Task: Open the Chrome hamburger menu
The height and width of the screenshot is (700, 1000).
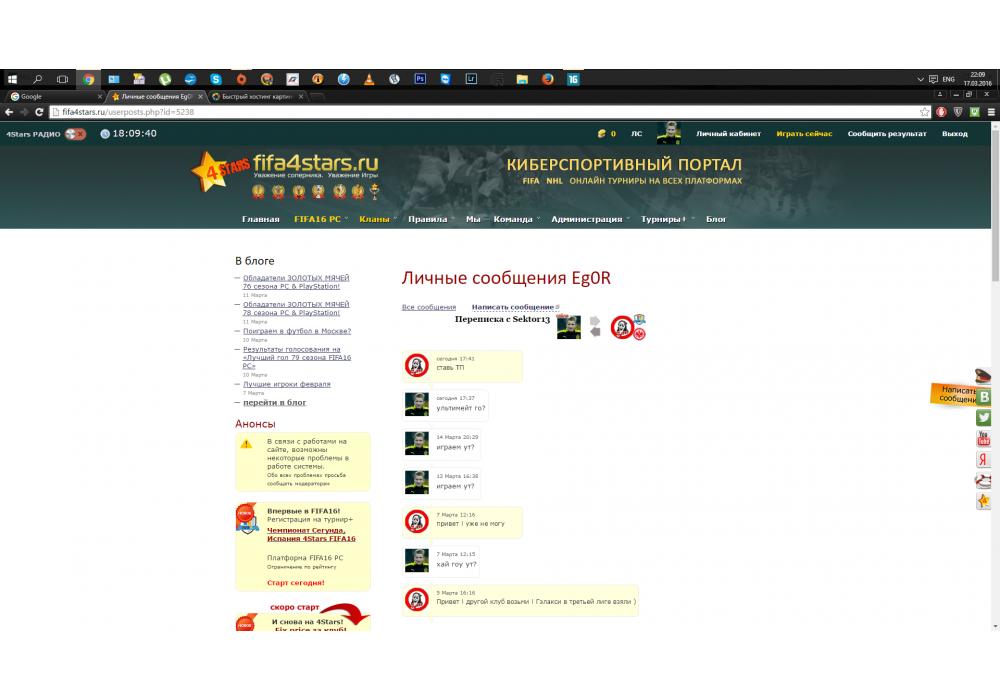Action: [x=990, y=112]
